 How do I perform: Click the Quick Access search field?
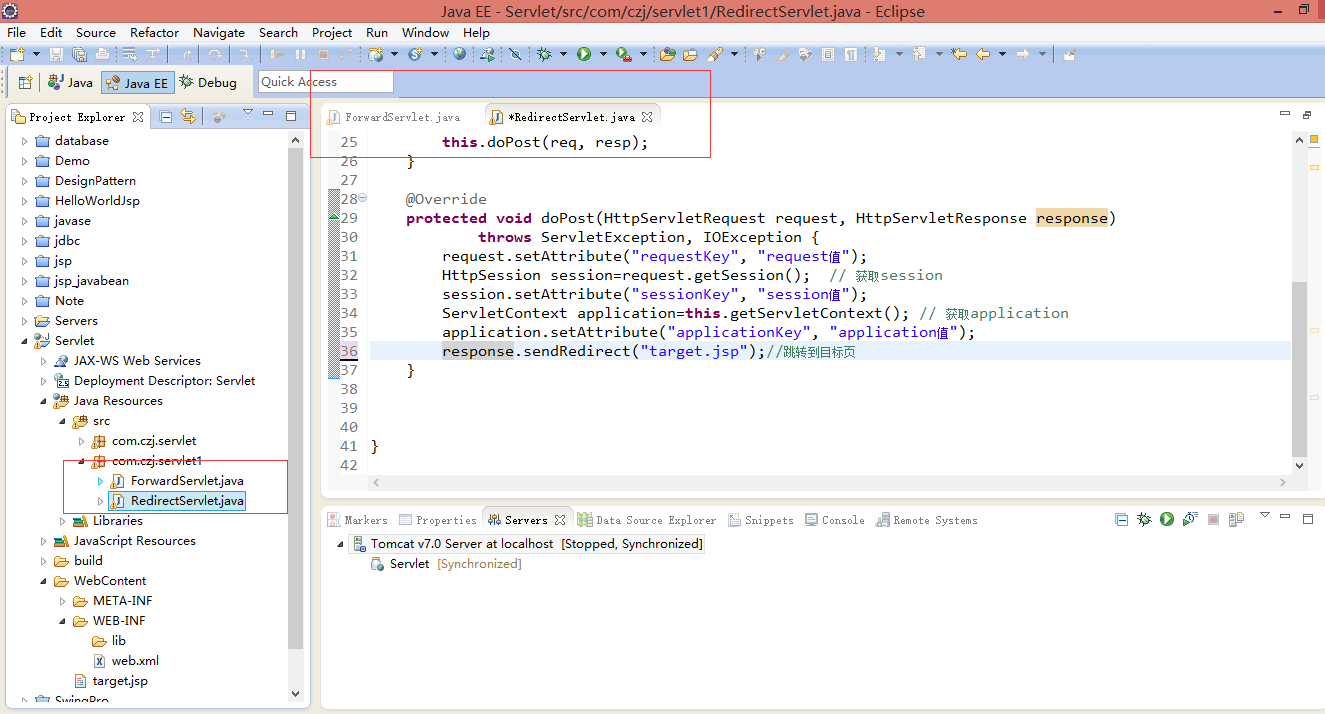click(x=326, y=82)
